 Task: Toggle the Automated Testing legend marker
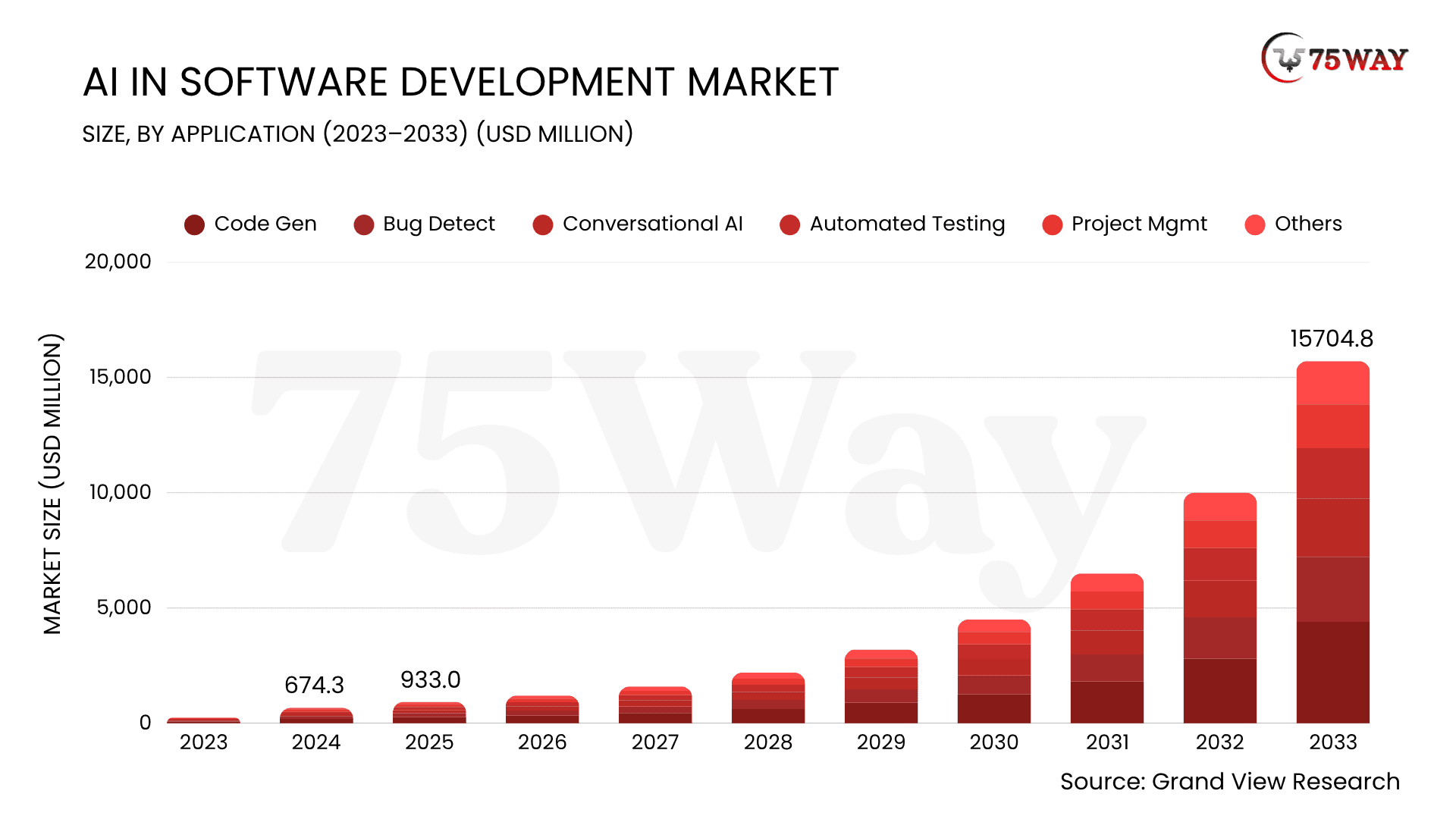click(x=789, y=224)
